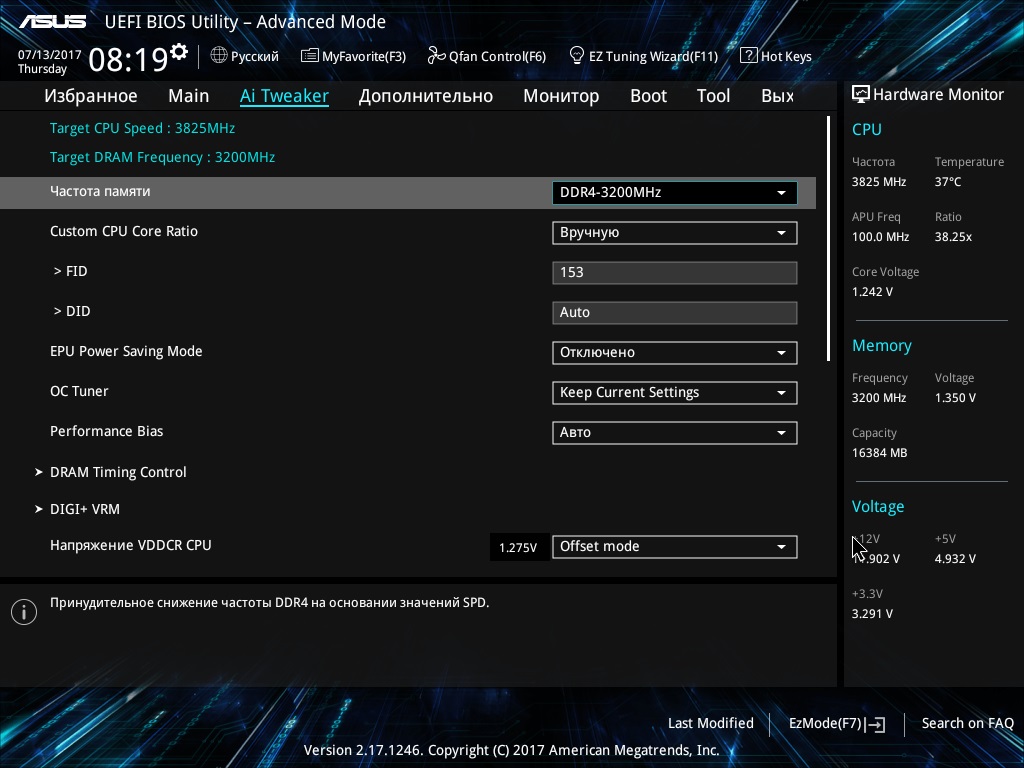Open EPU Power Saving Mode dropdown

pos(675,353)
